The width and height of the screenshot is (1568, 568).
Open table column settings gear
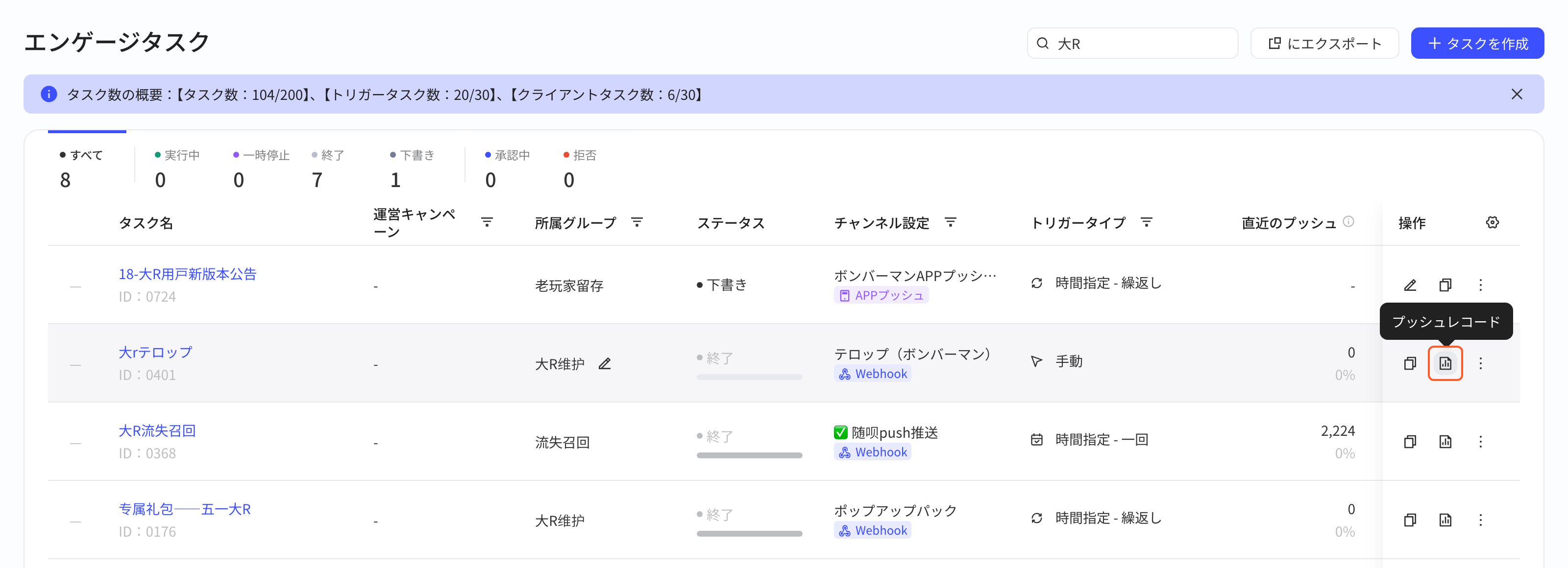(1492, 223)
